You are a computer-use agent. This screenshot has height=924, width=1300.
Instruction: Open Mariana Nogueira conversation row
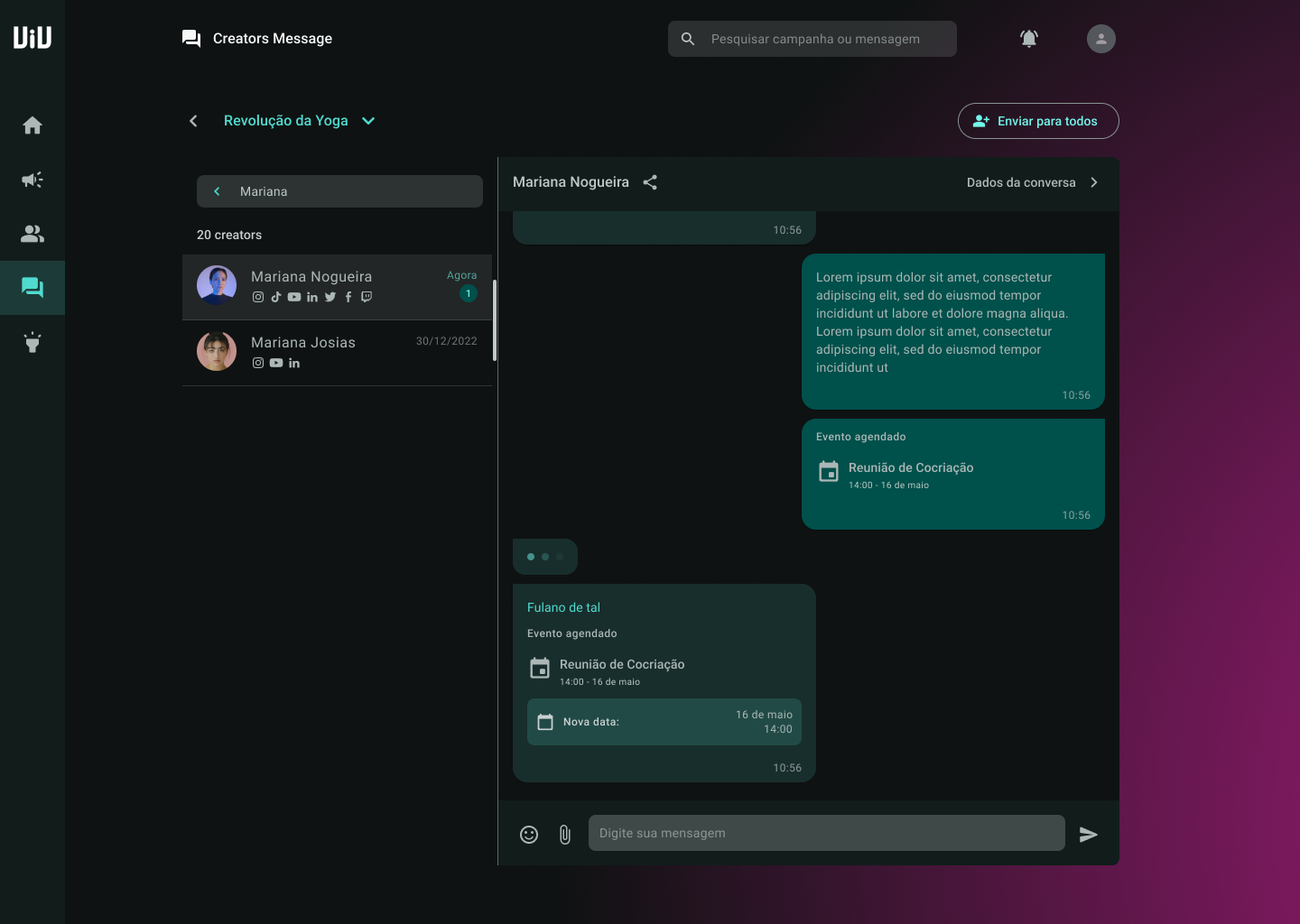(338, 287)
